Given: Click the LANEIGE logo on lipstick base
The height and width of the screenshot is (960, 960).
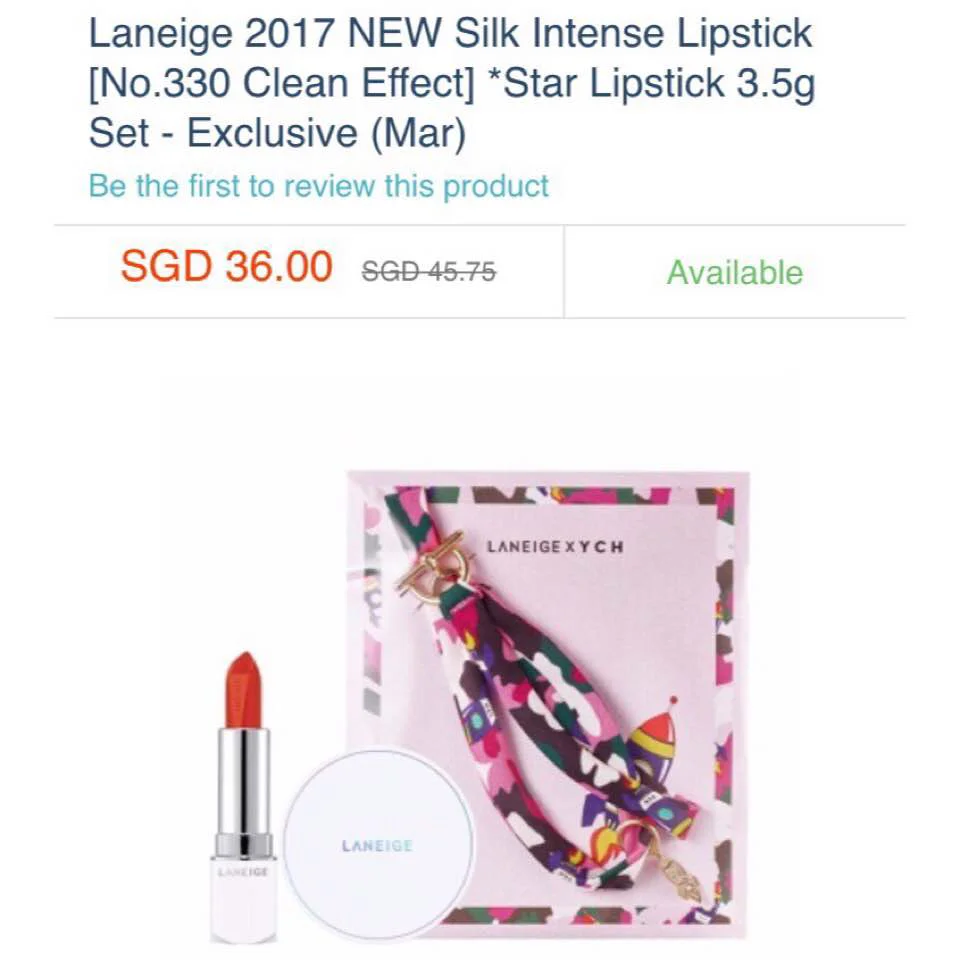Looking at the screenshot, I should click(243, 871).
